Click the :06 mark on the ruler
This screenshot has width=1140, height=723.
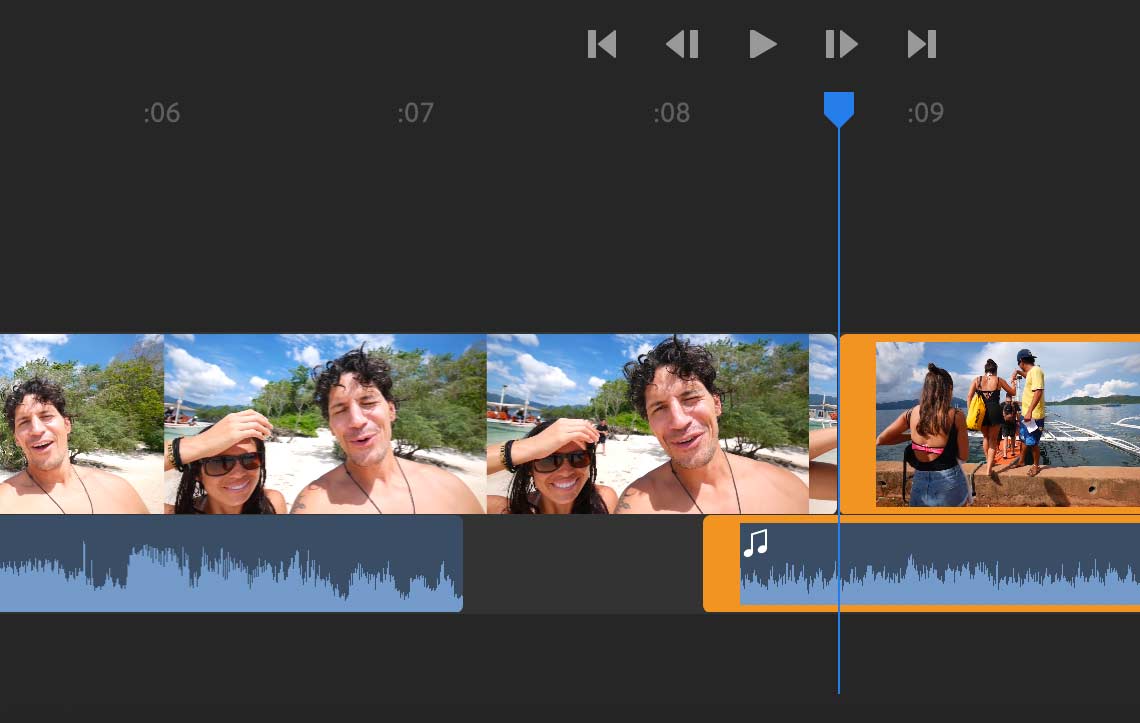pyautogui.click(x=161, y=113)
